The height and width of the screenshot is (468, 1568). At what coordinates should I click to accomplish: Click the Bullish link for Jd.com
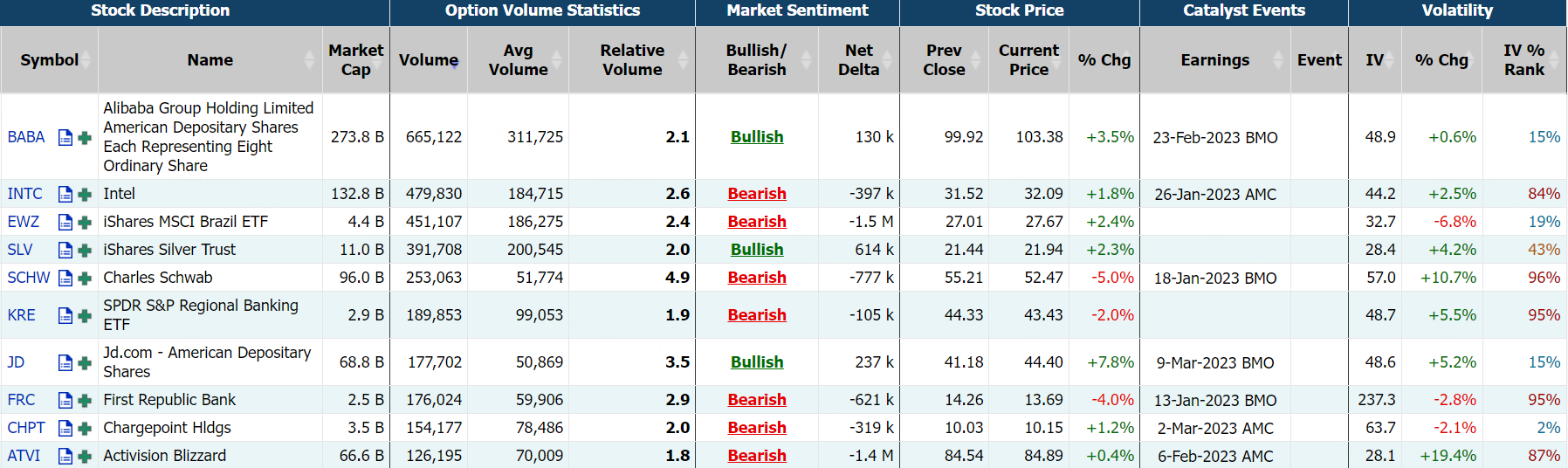[x=757, y=362]
